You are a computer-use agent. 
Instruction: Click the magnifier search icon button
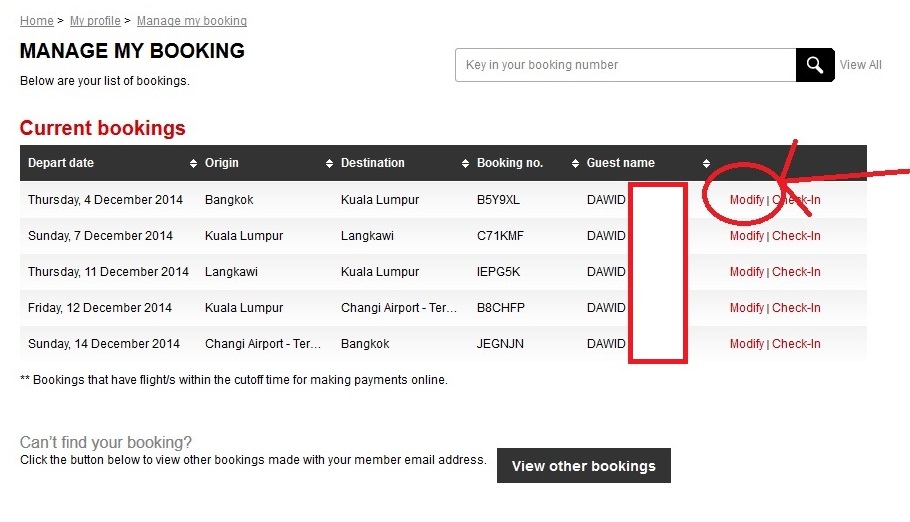pos(815,65)
